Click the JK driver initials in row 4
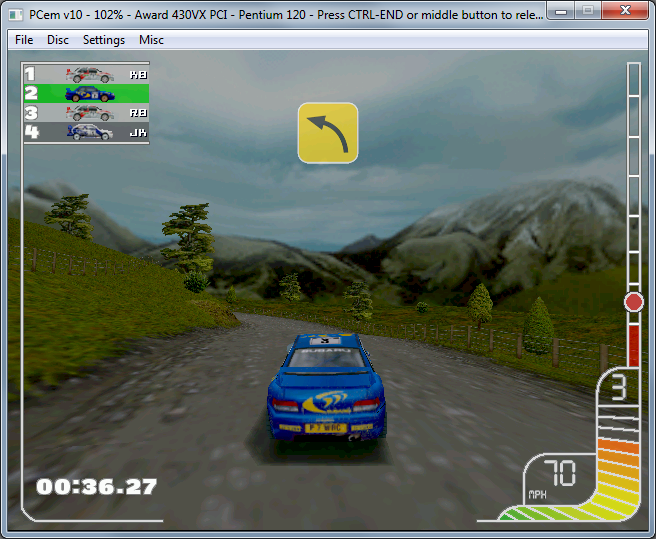This screenshot has height=539, width=656. pyautogui.click(x=138, y=133)
